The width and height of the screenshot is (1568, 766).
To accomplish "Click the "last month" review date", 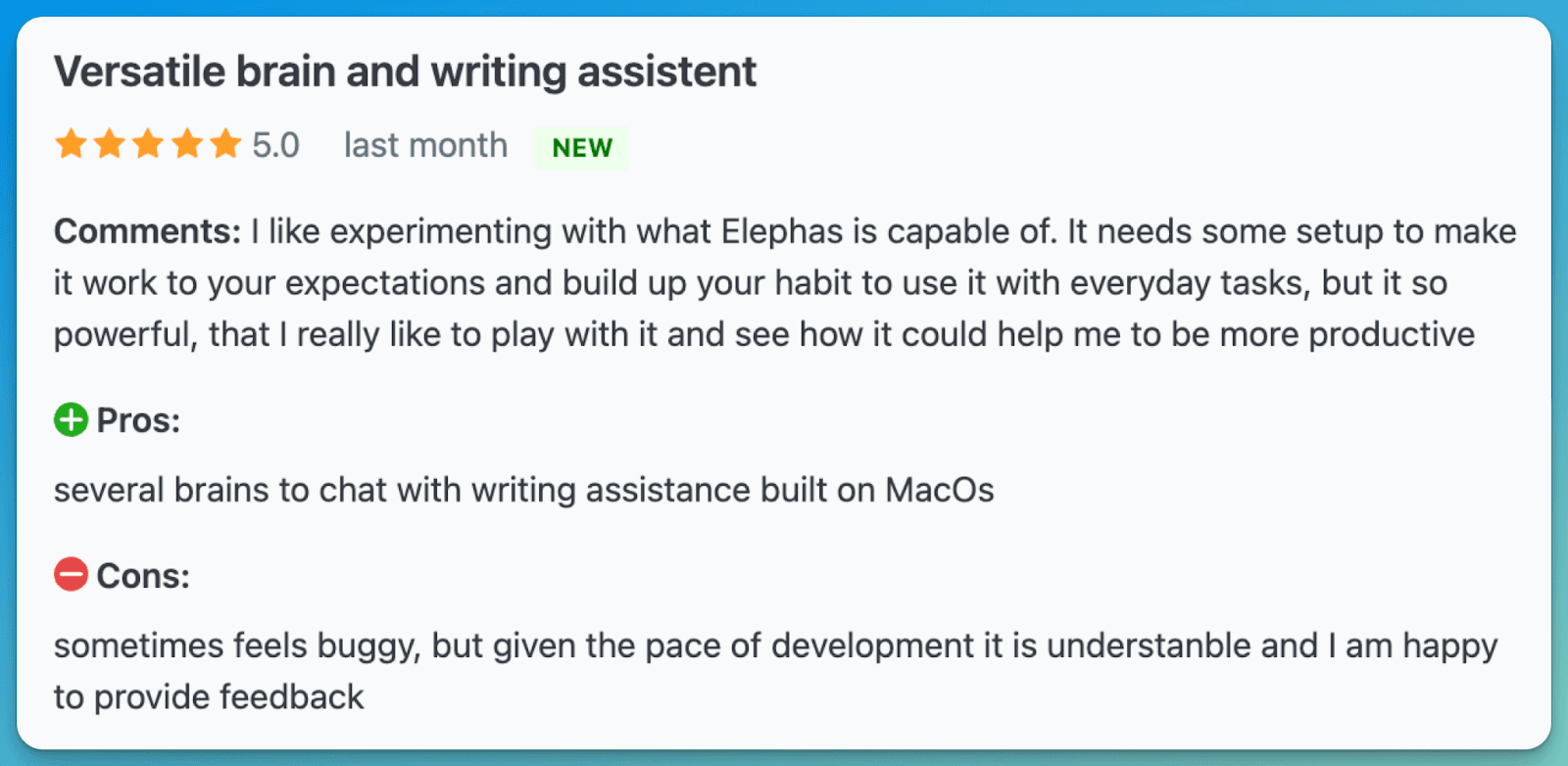I will pyautogui.click(x=425, y=145).
